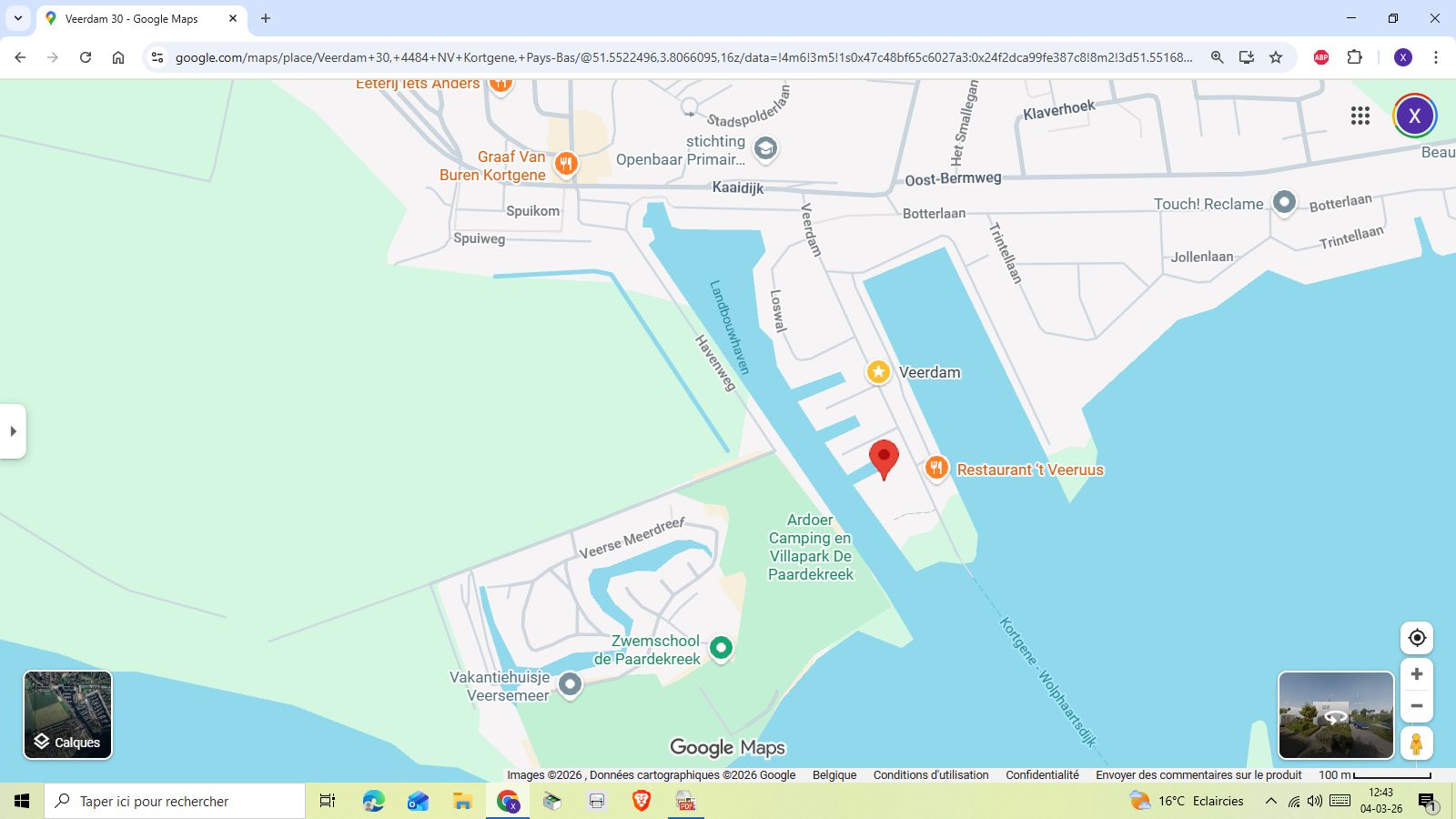The image size is (1456, 819).
Task: Open Chrome's three-dot menu
Action: (x=1436, y=57)
